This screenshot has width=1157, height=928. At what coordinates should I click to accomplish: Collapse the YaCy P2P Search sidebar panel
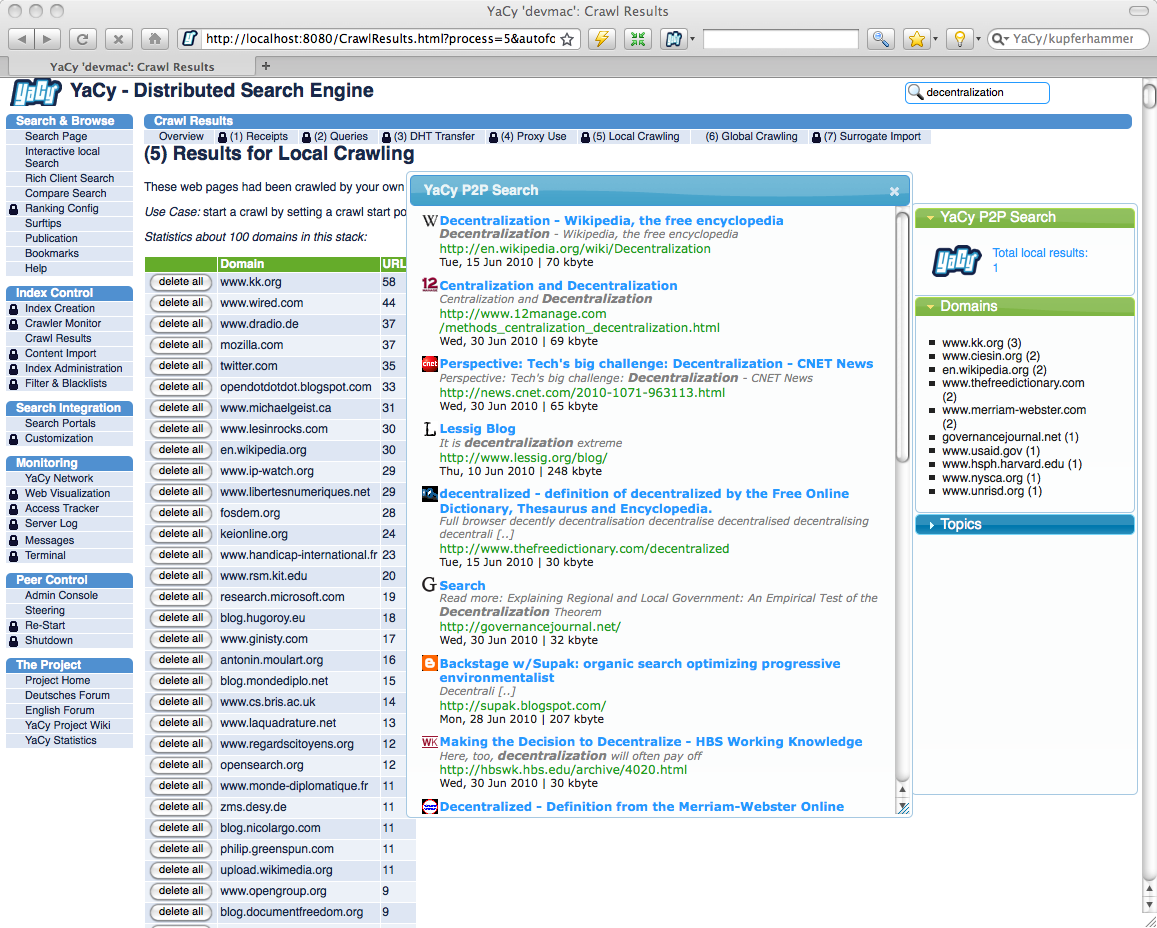931,217
